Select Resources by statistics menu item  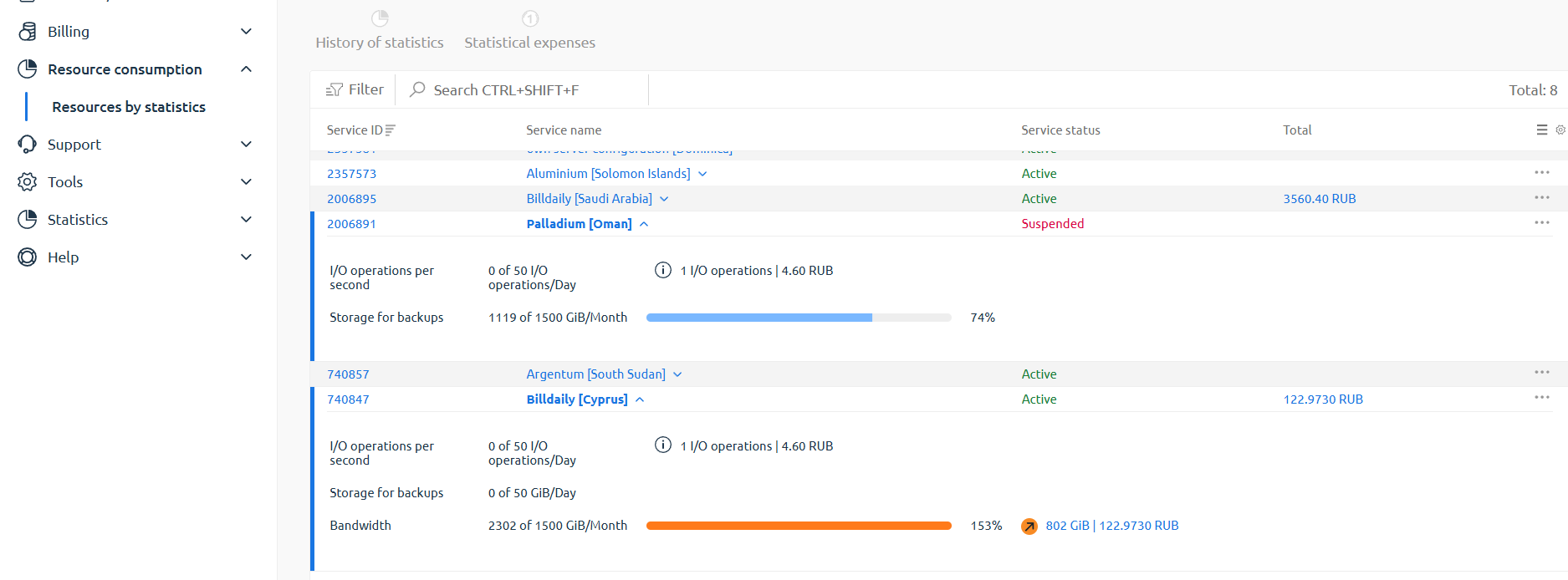click(x=129, y=107)
